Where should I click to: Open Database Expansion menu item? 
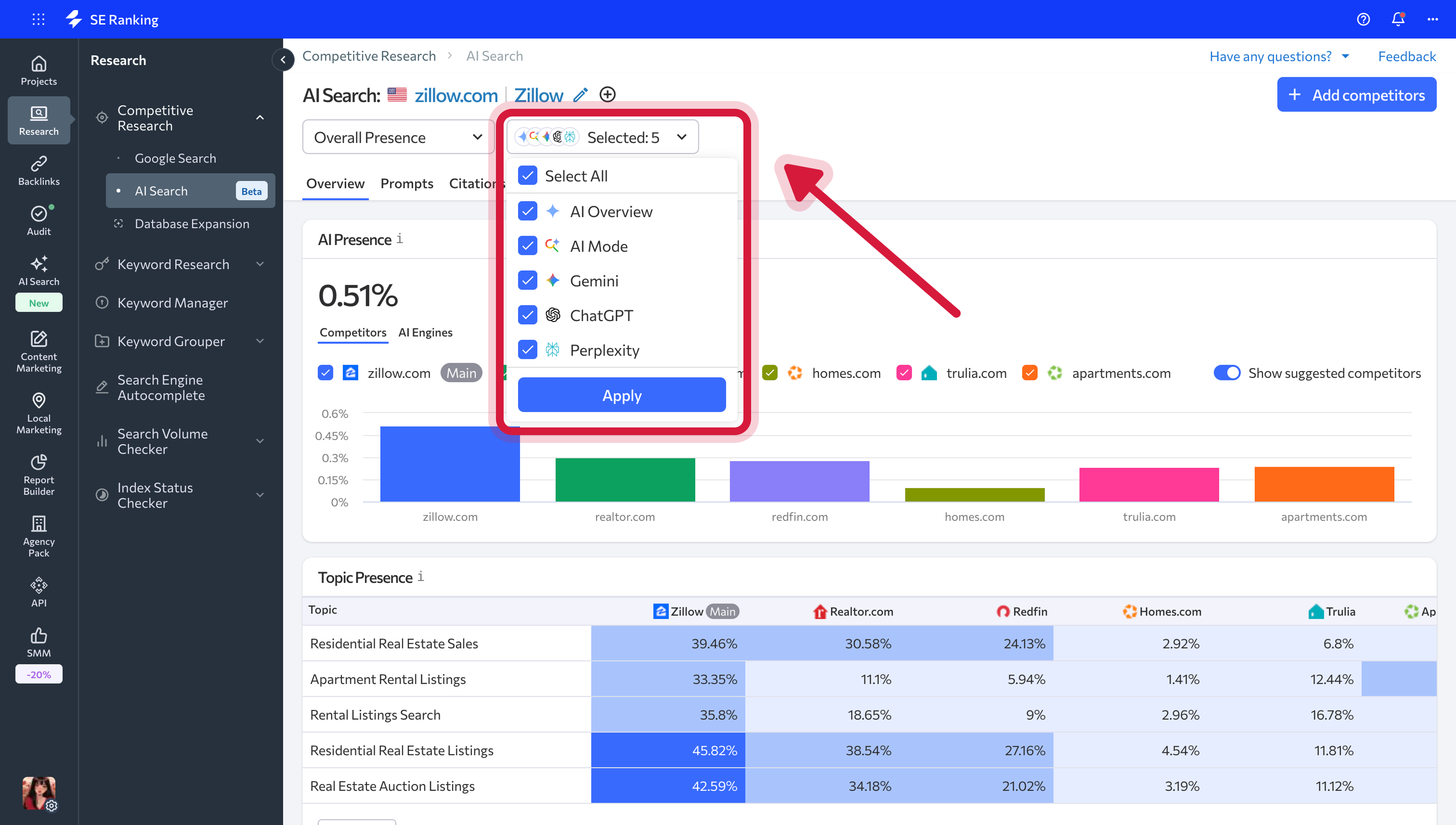(192, 224)
